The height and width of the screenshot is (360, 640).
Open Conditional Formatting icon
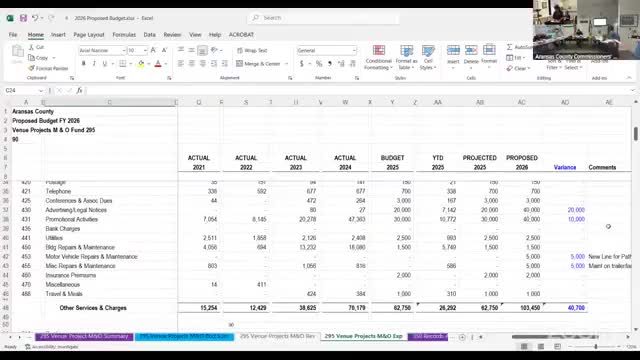(x=378, y=57)
